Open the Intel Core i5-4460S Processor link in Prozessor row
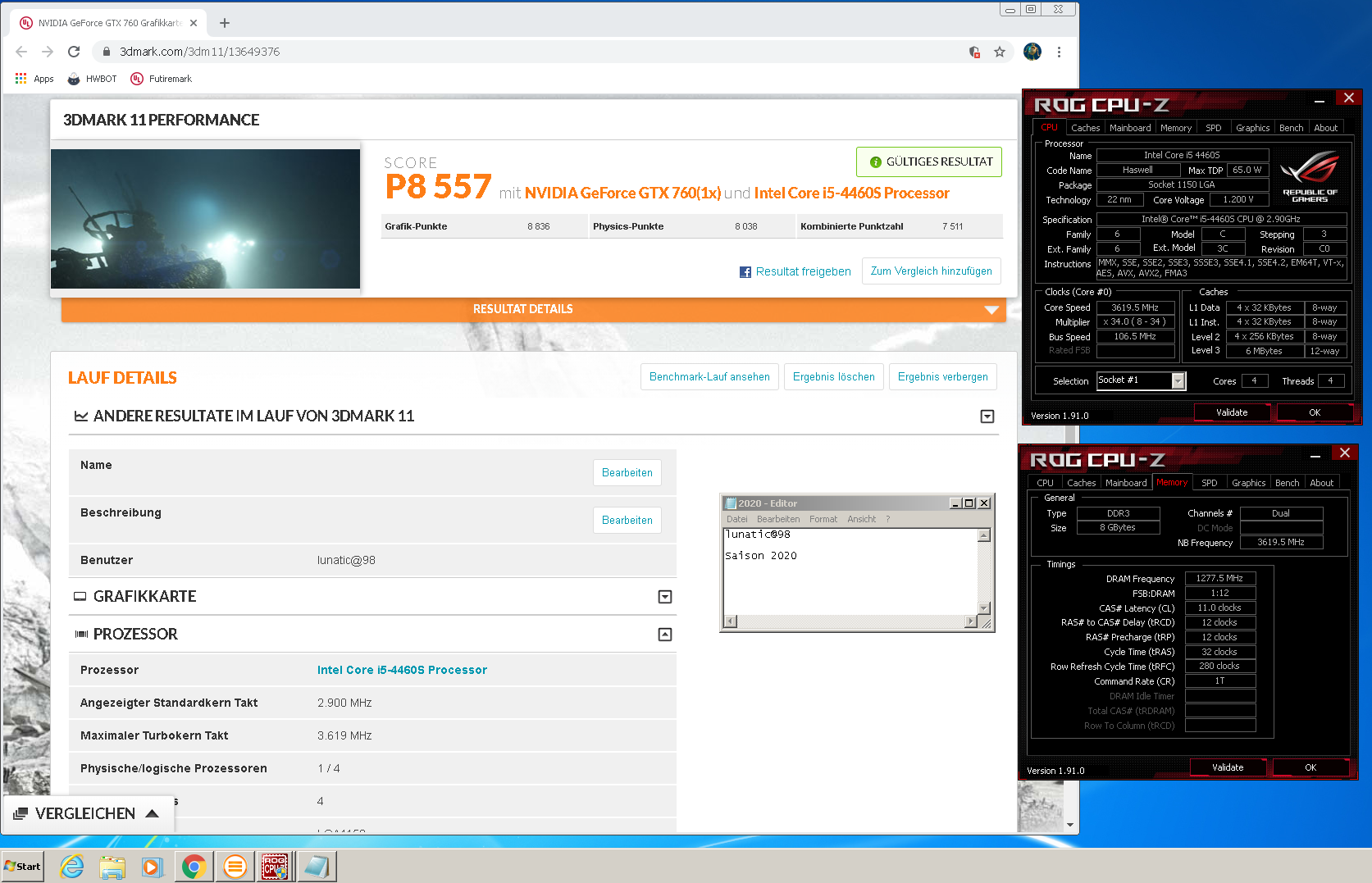This screenshot has height=883, width=1372. pyautogui.click(x=402, y=670)
